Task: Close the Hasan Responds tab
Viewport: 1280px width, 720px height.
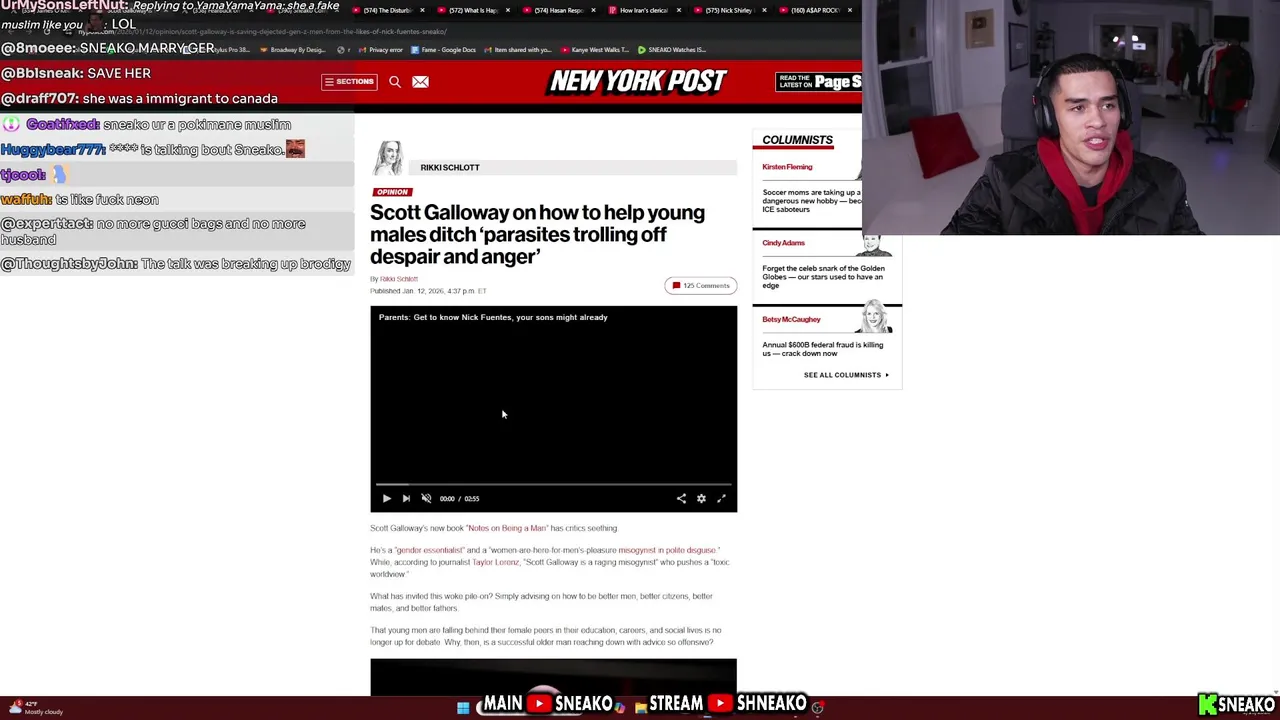Action: pyautogui.click(x=593, y=10)
